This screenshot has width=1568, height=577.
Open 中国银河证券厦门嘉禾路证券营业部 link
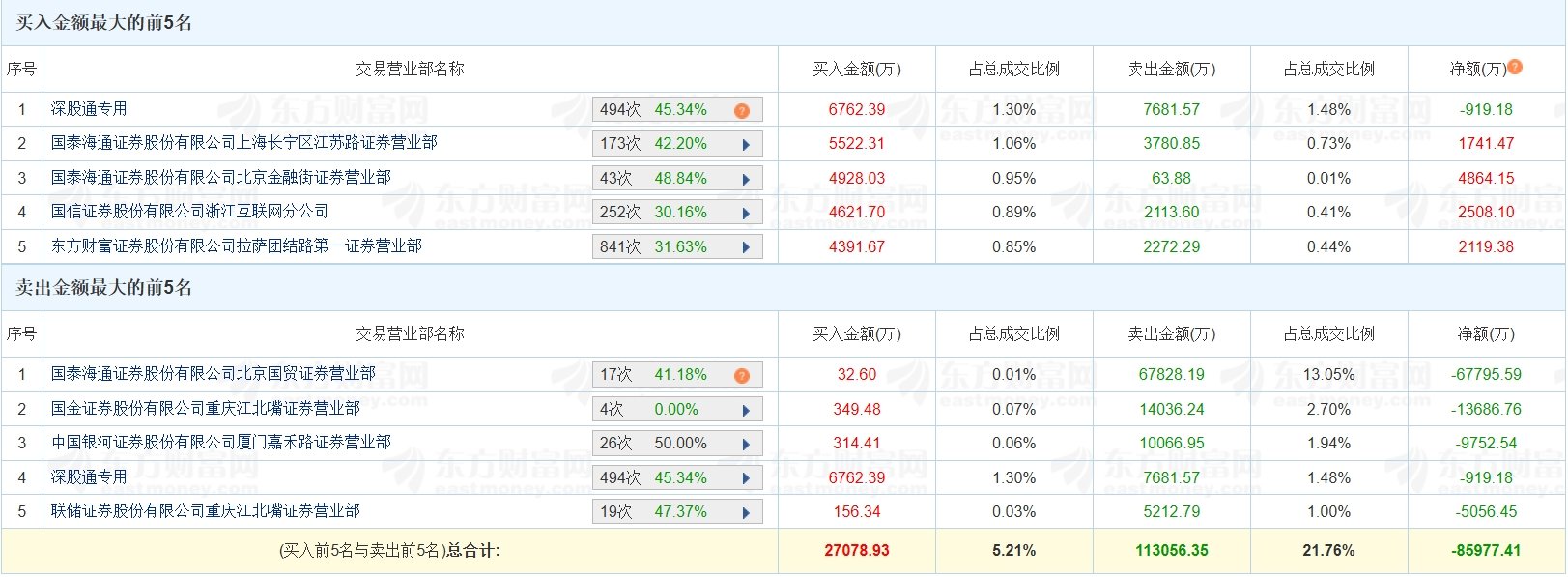pos(220,443)
